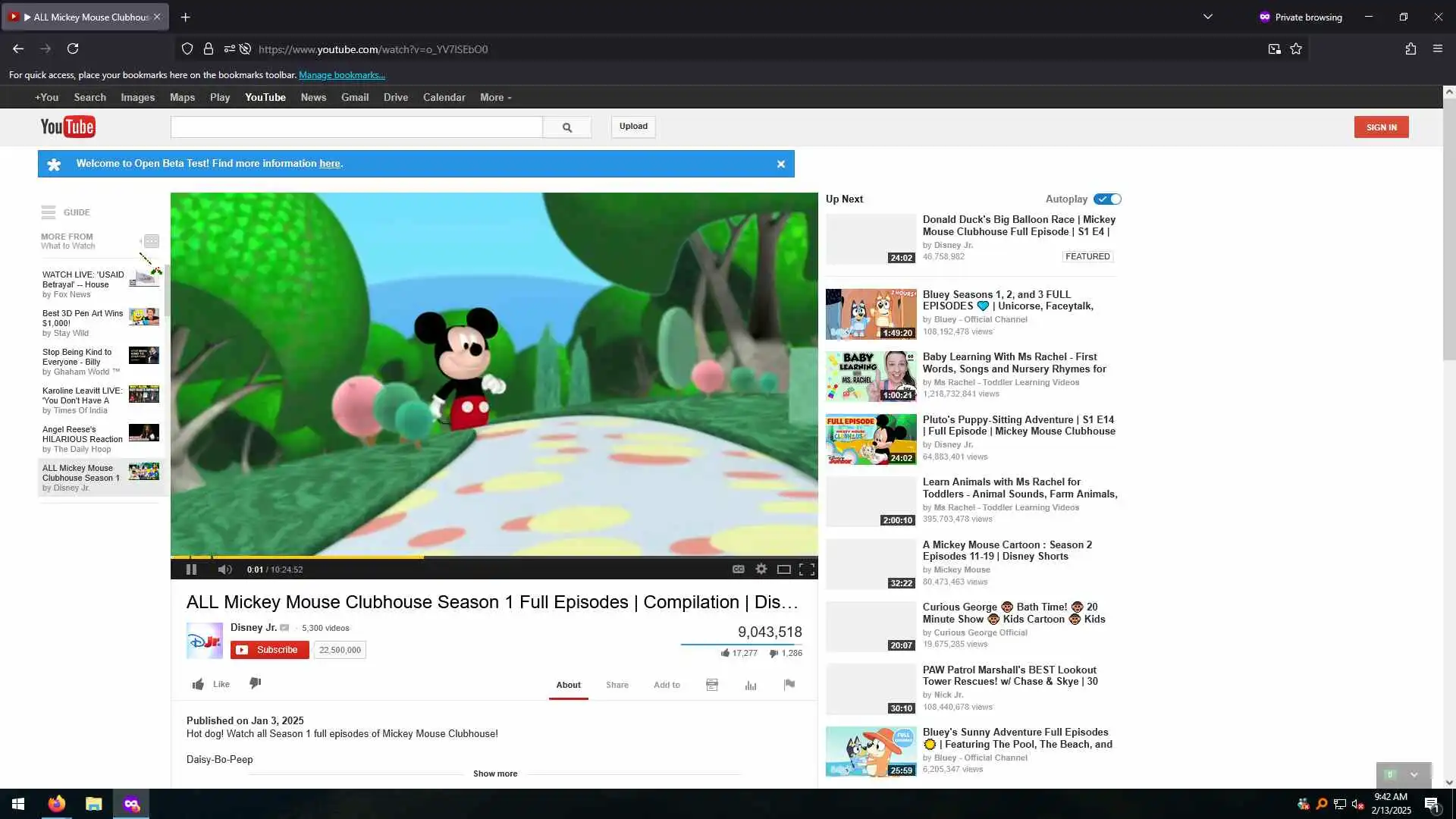Image resolution: width=1456 pixels, height=819 pixels.
Task: Dislike the video with thumbs down
Action: [x=256, y=683]
